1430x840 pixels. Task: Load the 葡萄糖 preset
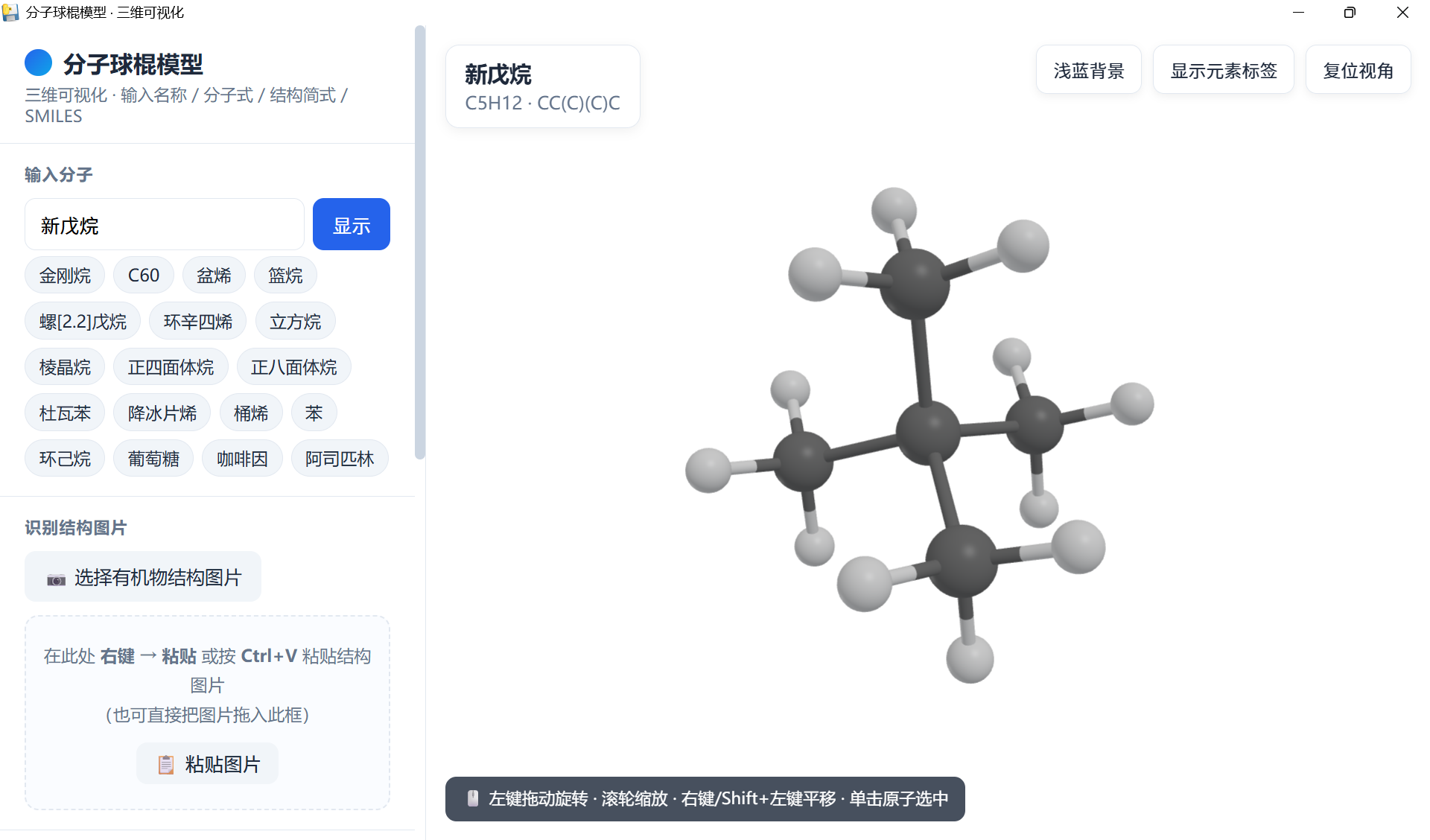(153, 459)
